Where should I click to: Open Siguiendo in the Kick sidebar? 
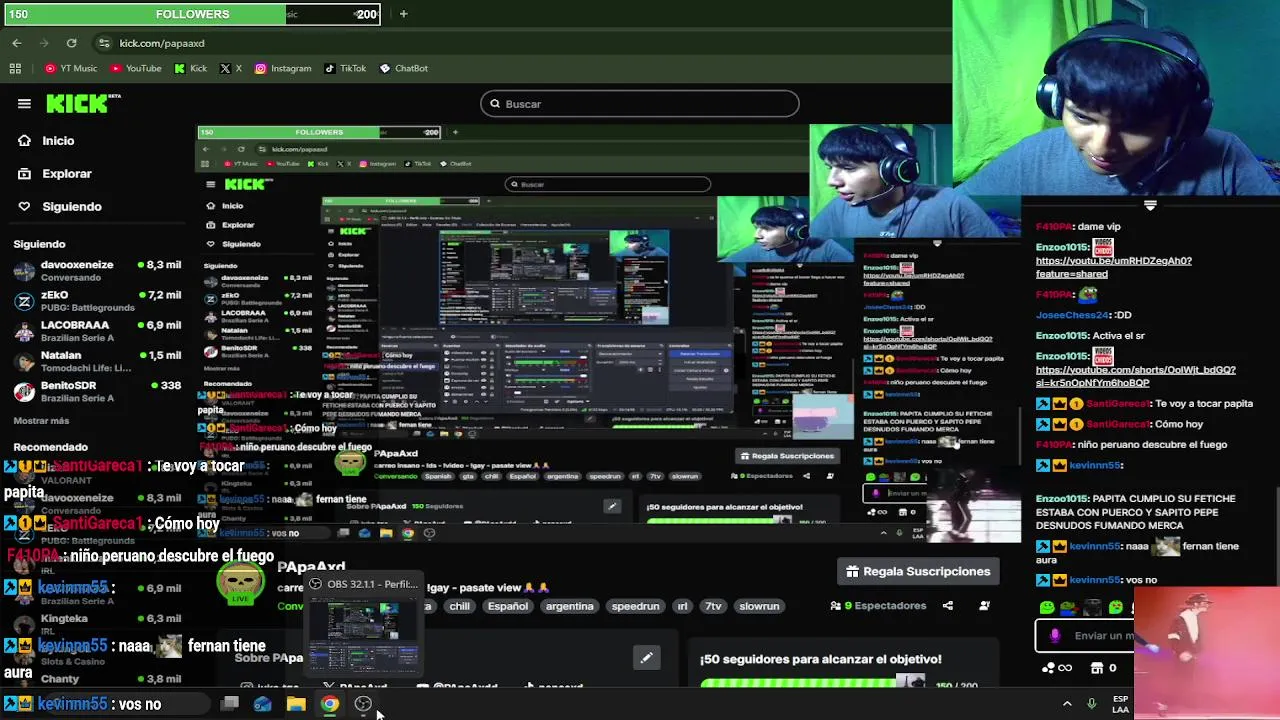[60, 207]
